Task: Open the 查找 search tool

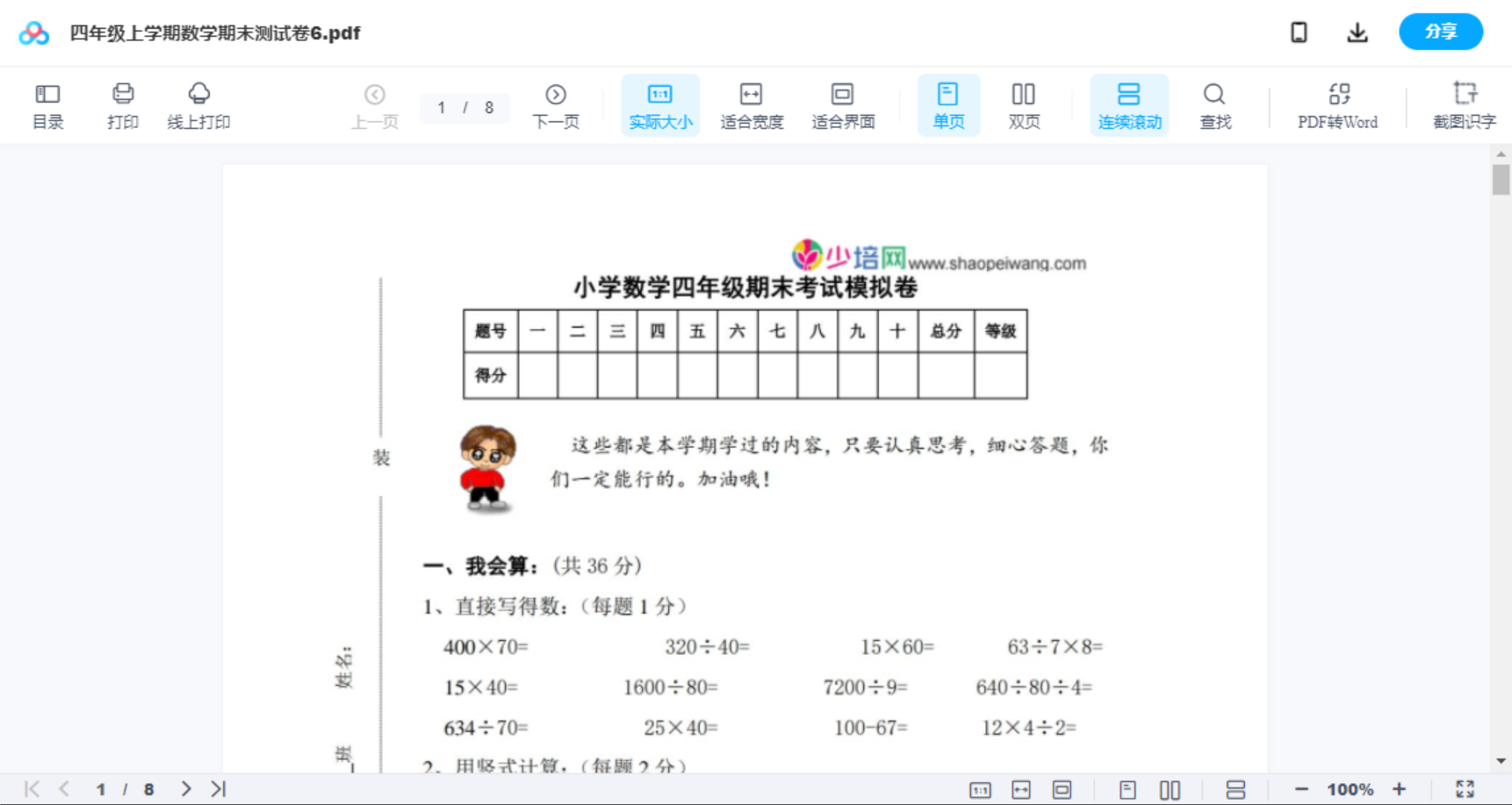Action: click(x=1214, y=104)
